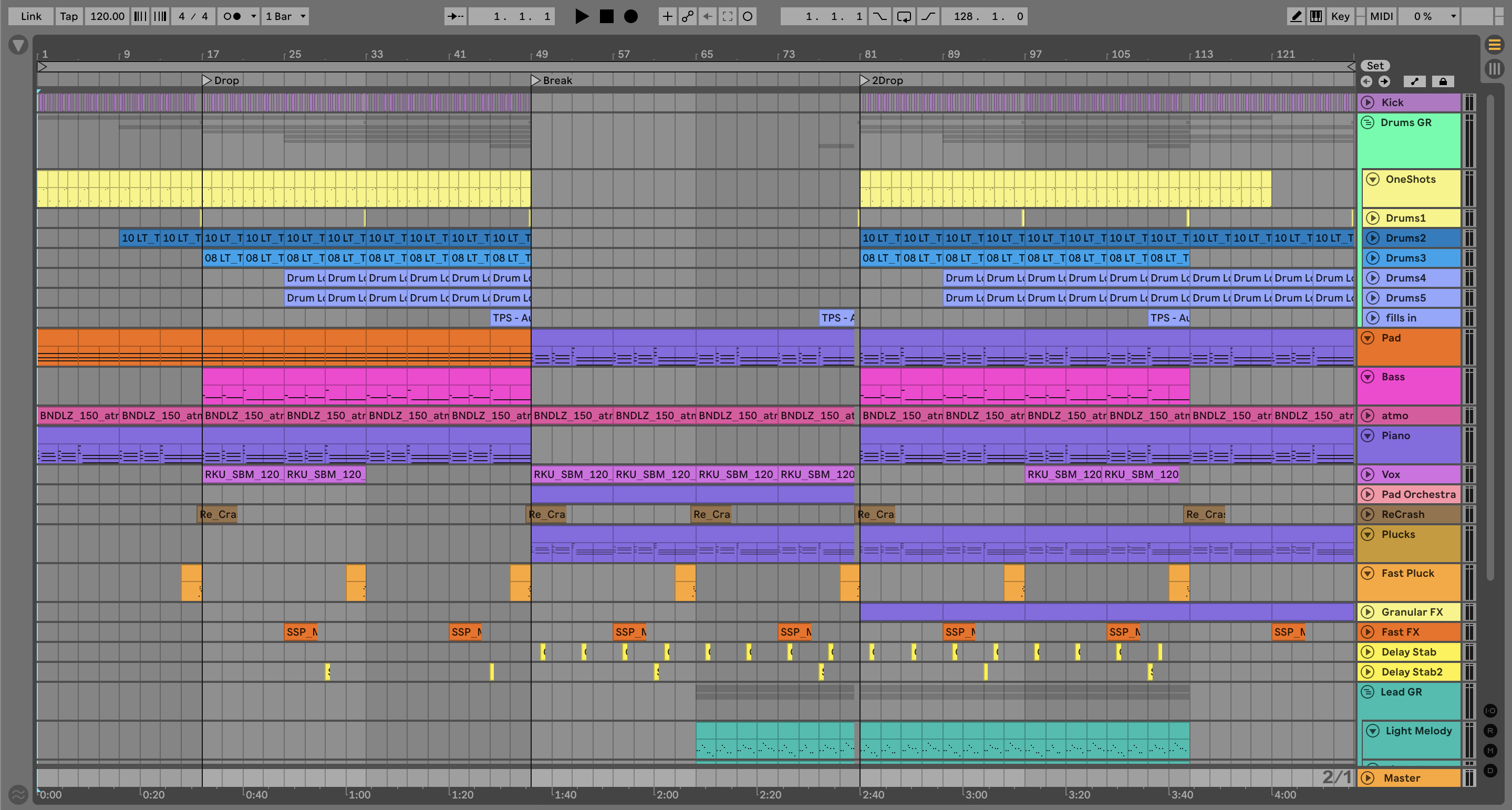
Task: Toggle MIDI Map Mode switch
Action: 1381,16
